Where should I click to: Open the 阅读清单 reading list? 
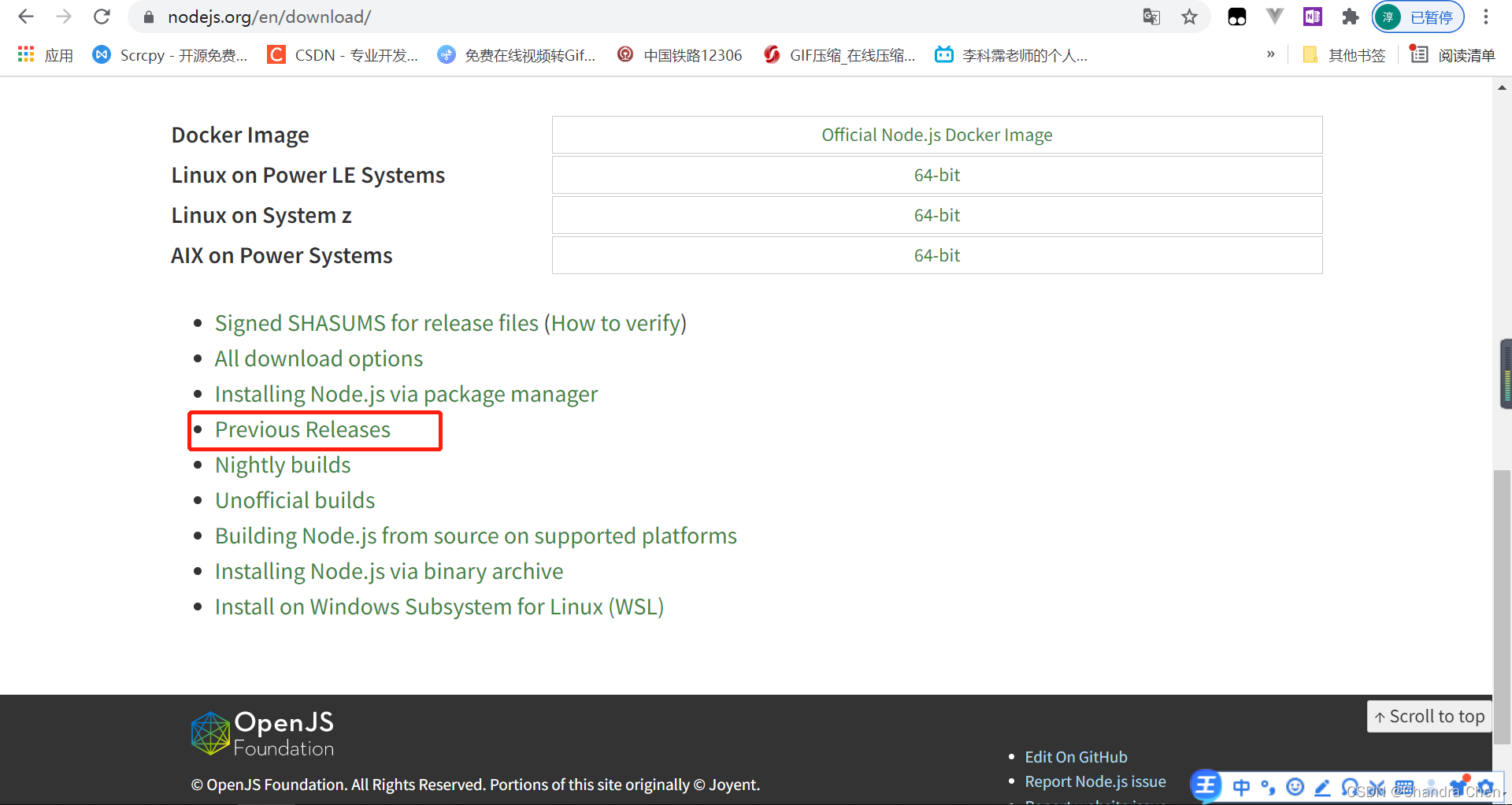[x=1452, y=55]
